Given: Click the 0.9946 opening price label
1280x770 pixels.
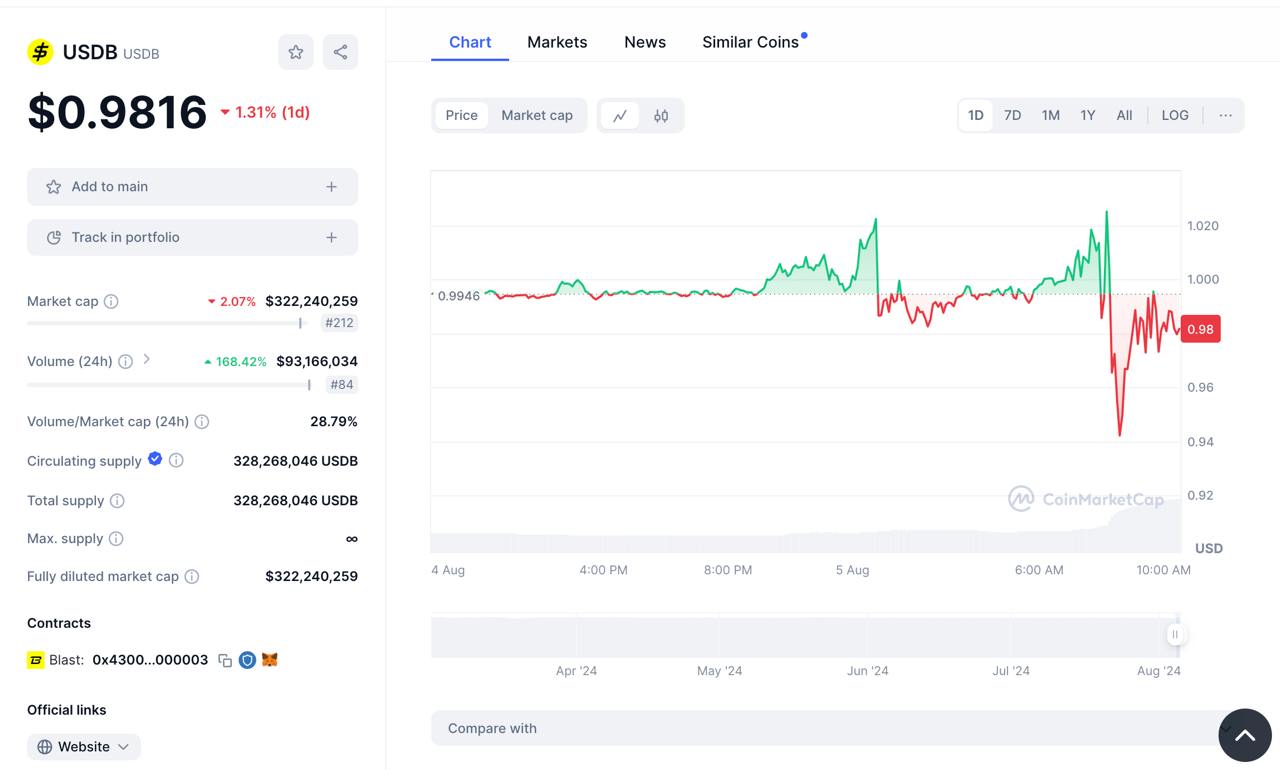Looking at the screenshot, I should pyautogui.click(x=459, y=295).
